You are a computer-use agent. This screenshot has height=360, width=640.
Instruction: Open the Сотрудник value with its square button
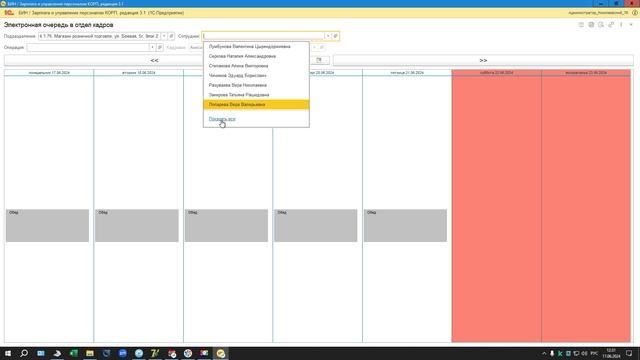[x=336, y=36]
